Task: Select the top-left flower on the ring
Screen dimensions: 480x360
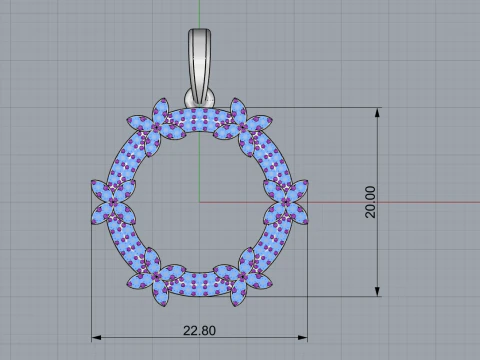Action: tap(156, 127)
